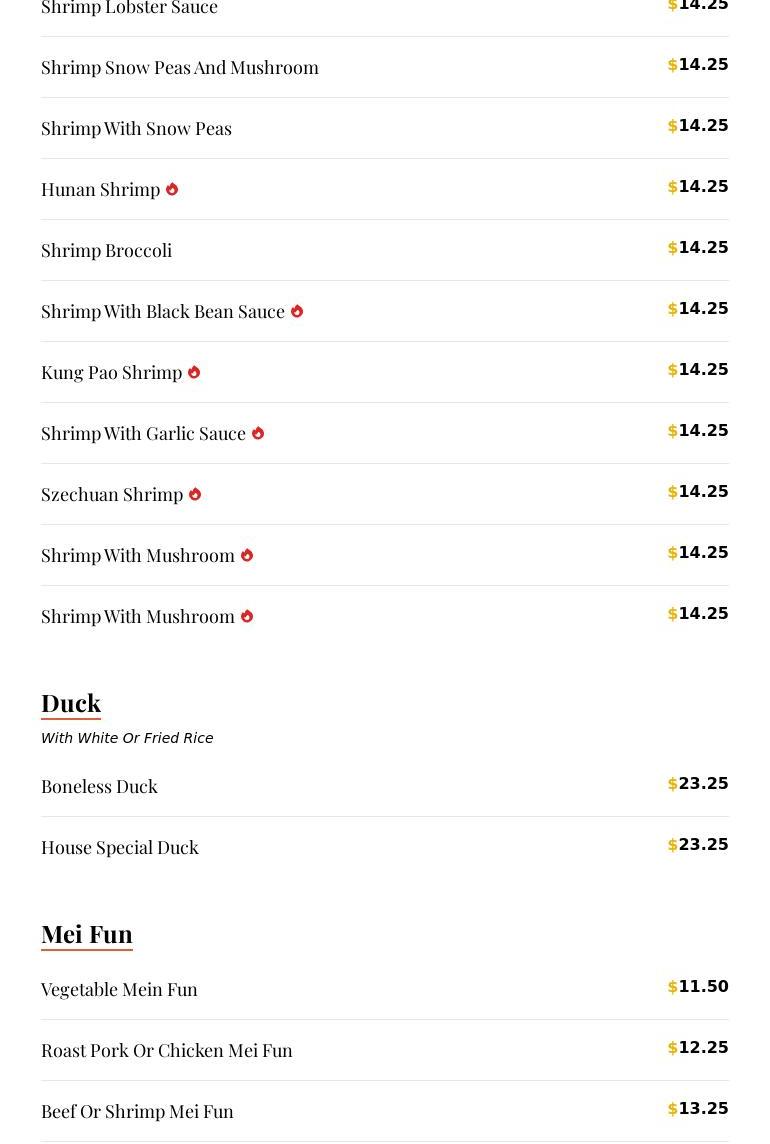The image size is (770, 1144).
Task: Open Roast Pork Or Chicken Mei Fun
Action: point(167,1050)
